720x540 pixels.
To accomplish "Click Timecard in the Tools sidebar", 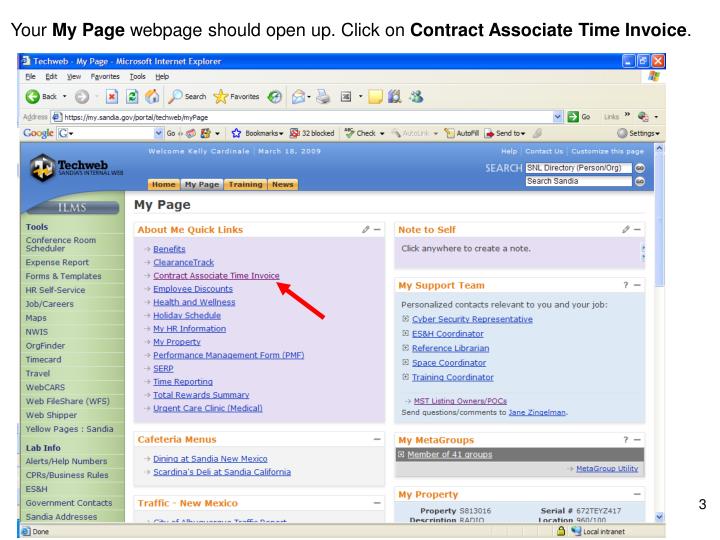I will pyautogui.click(x=44, y=360).
